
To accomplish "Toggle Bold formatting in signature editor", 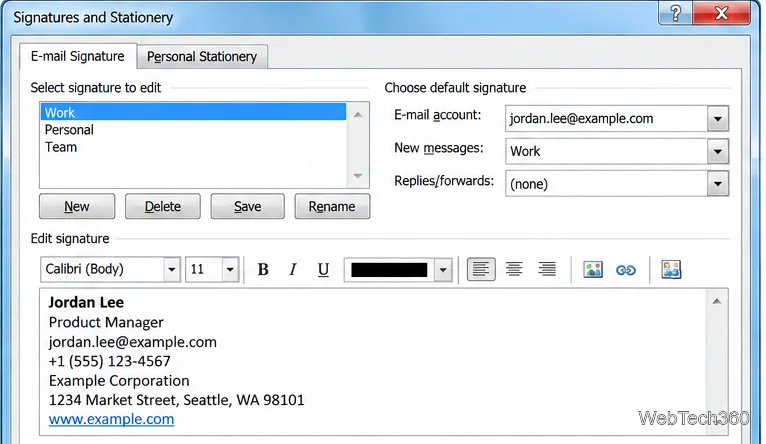I will 263,269.
